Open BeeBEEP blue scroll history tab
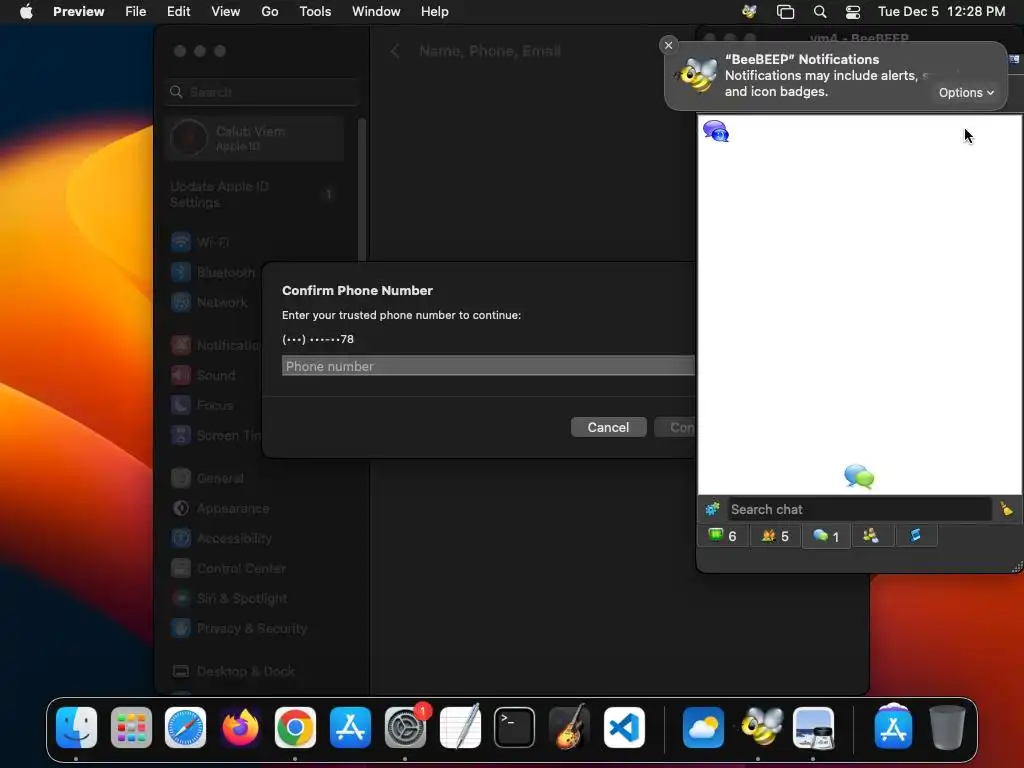Image resolution: width=1024 pixels, height=768 pixels. [x=916, y=536]
